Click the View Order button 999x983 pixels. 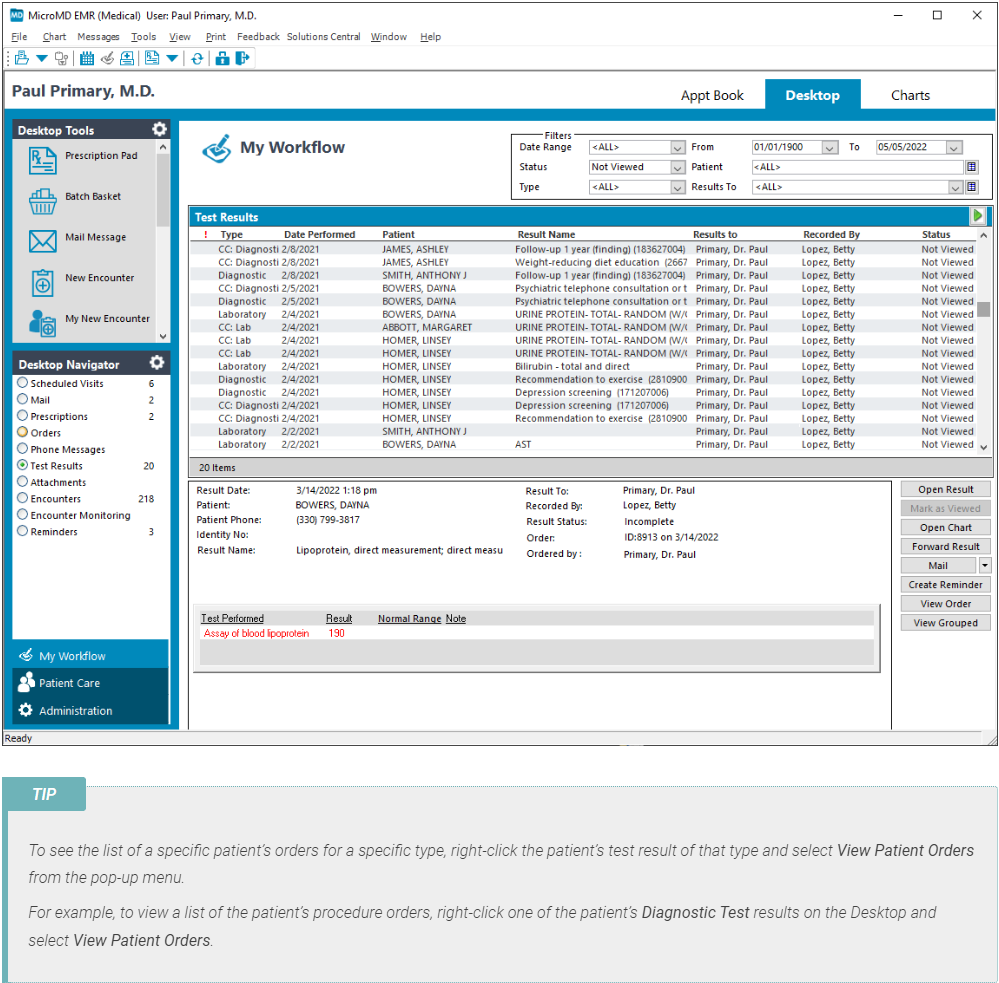tap(945, 603)
